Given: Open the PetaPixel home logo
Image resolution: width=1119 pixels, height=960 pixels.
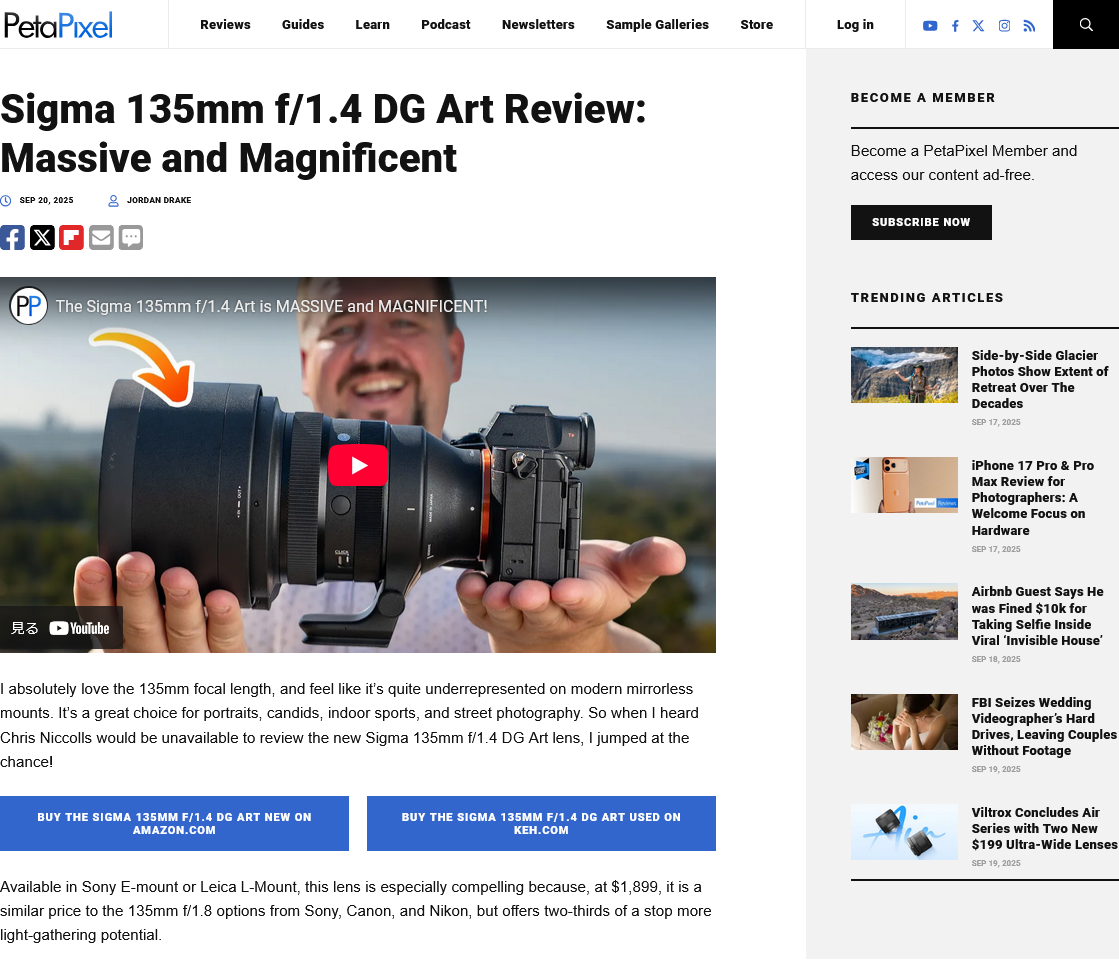Looking at the screenshot, I should (58, 25).
